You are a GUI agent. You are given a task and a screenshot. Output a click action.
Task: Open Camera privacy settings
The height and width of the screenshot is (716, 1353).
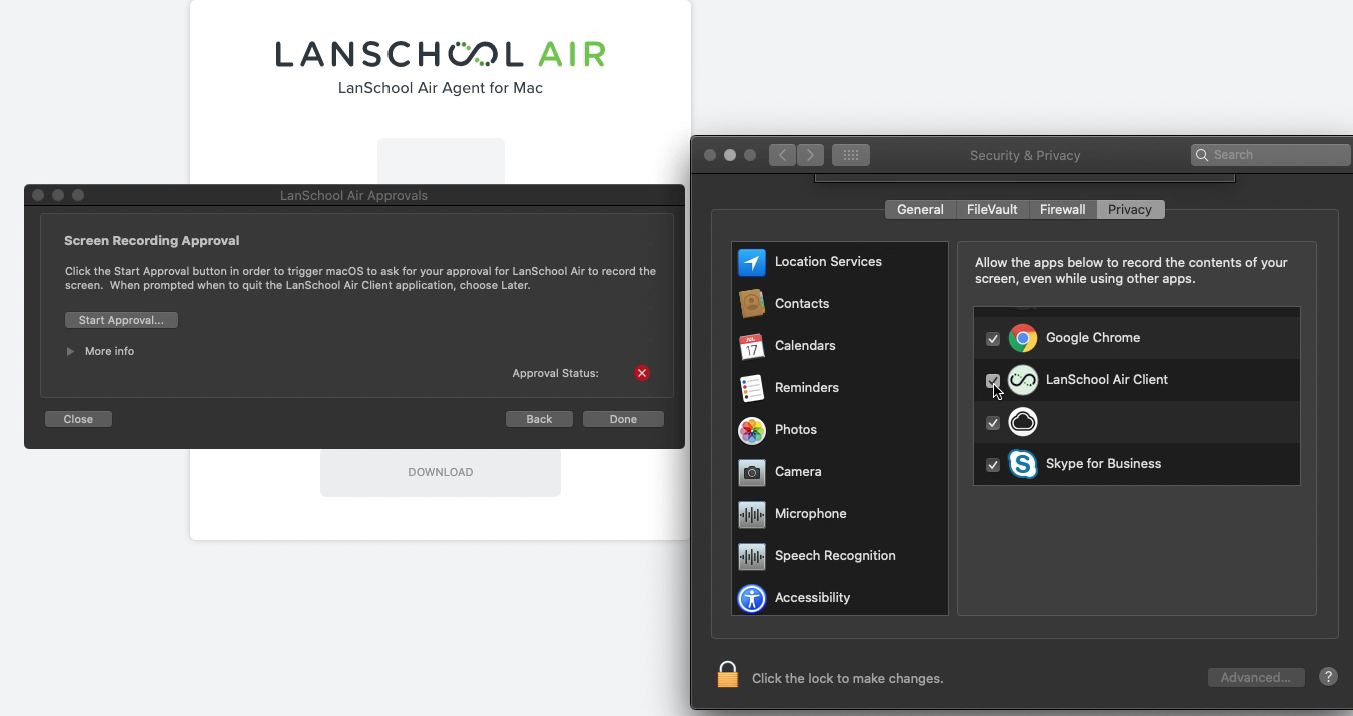pos(751,472)
